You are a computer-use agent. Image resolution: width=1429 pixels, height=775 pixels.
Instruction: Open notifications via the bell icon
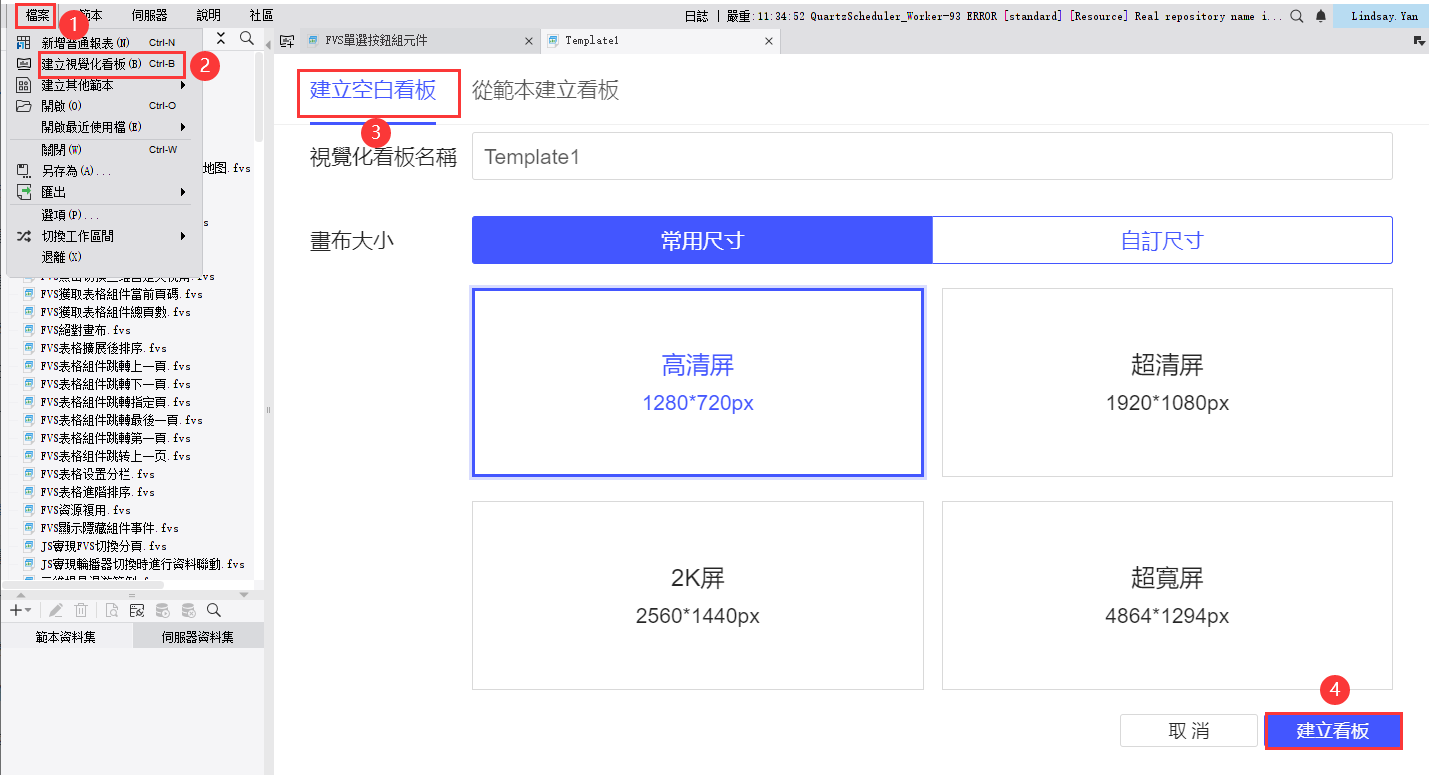1321,16
